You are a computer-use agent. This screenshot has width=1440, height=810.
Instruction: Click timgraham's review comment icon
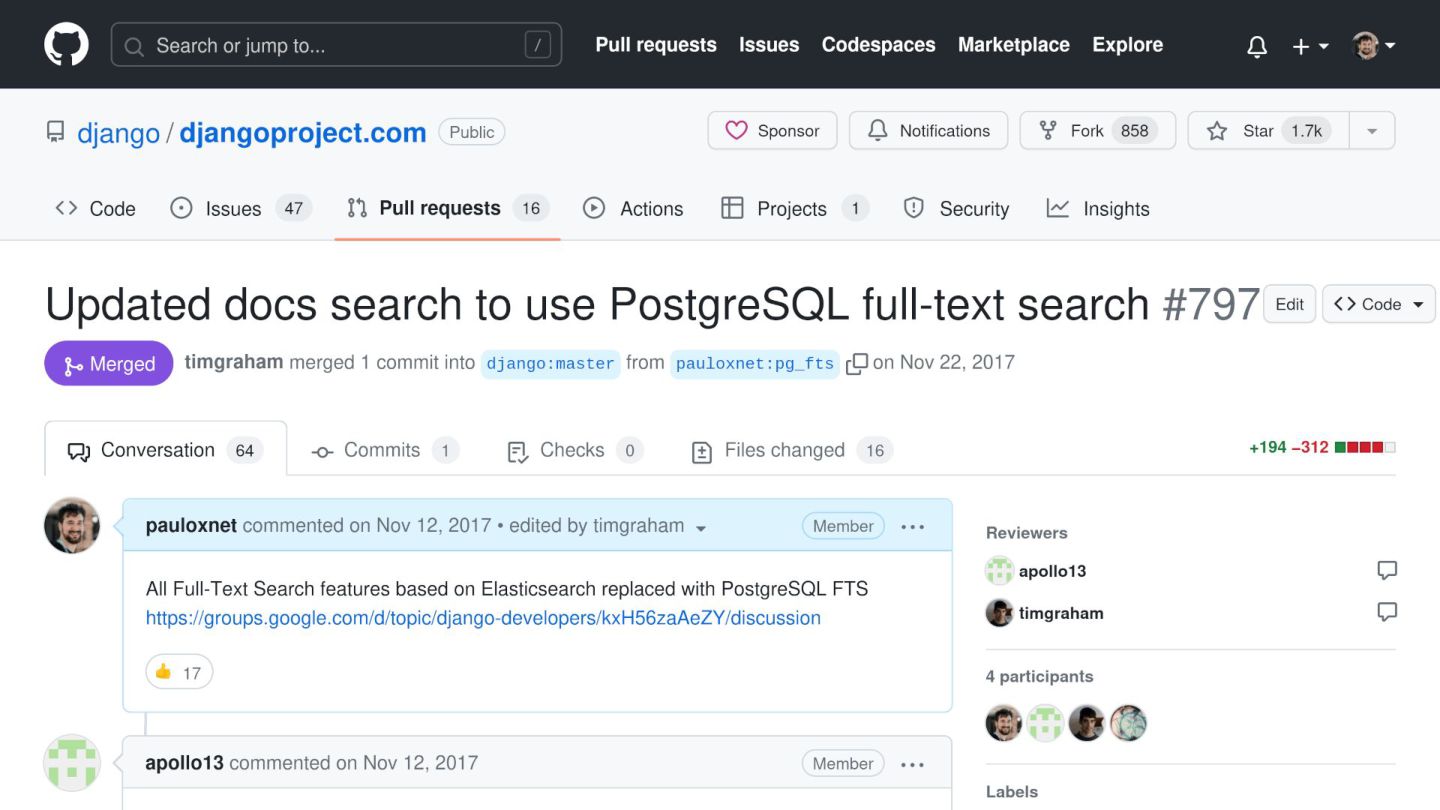tap(1387, 612)
